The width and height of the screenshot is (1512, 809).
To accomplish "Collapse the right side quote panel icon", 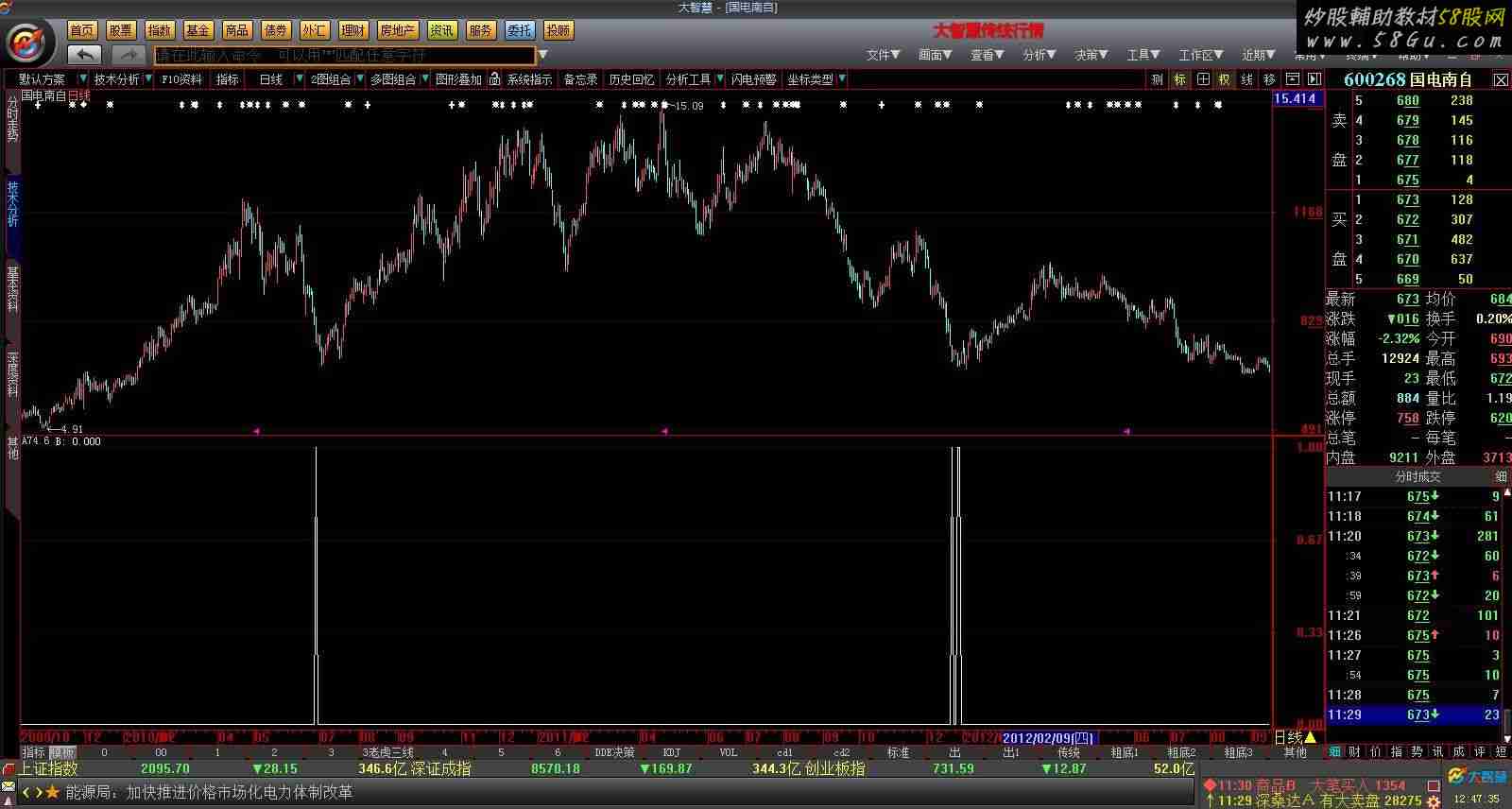I will [1314, 79].
